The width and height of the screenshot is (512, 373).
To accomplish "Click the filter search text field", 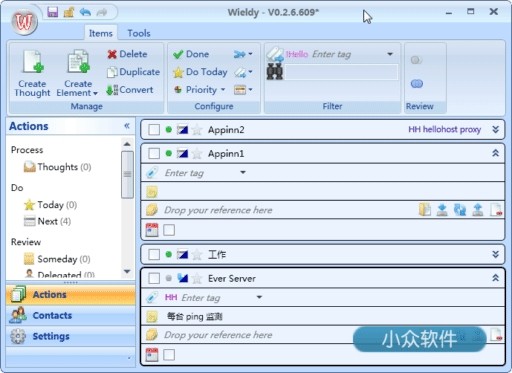I will [x=341, y=72].
